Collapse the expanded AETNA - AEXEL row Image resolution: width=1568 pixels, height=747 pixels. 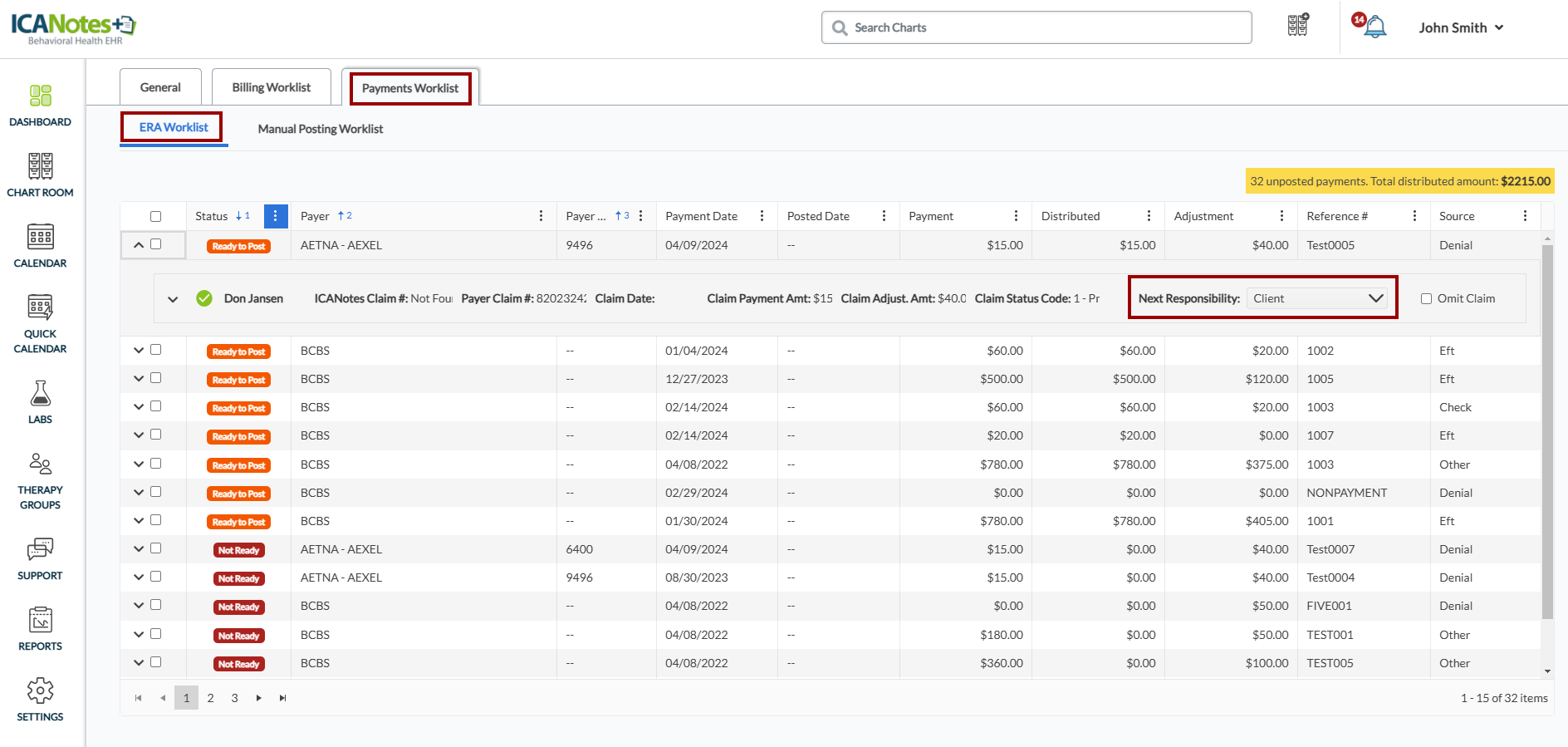click(139, 245)
